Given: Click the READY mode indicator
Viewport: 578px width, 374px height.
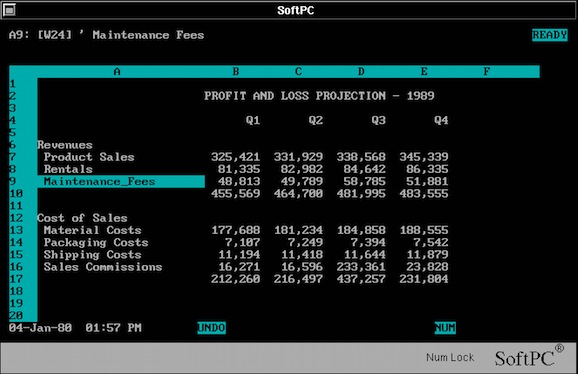Looking at the screenshot, I should pyautogui.click(x=550, y=35).
